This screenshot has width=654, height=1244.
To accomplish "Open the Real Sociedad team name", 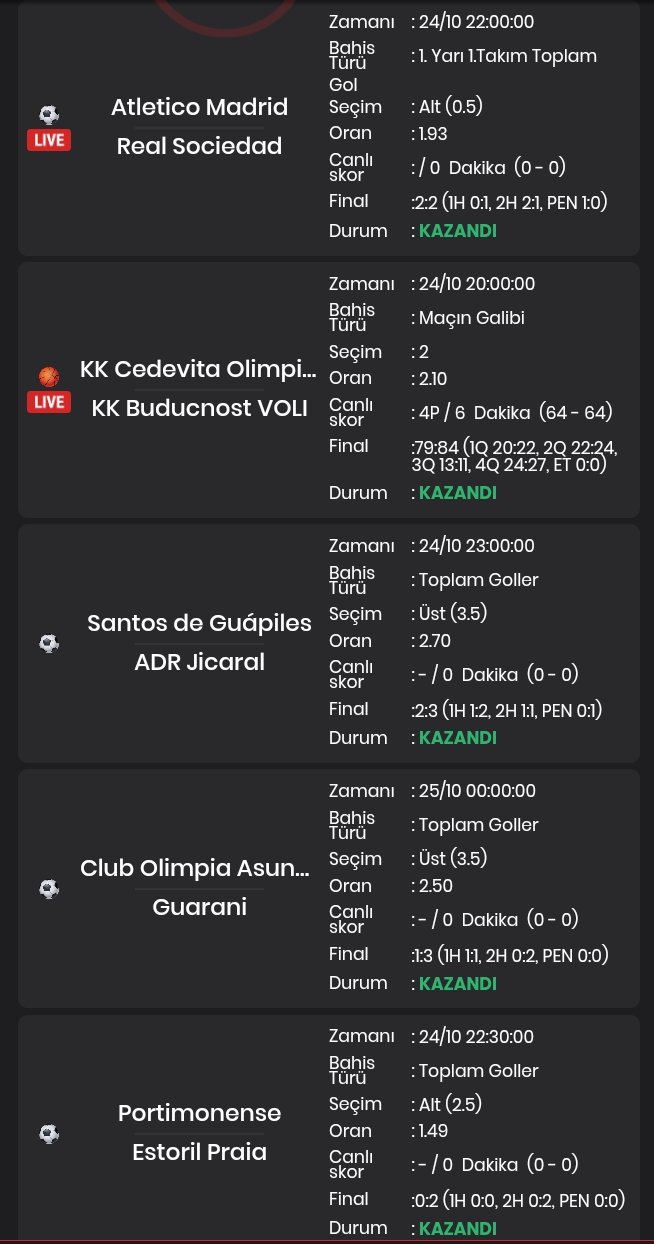I will pyautogui.click(x=199, y=146).
